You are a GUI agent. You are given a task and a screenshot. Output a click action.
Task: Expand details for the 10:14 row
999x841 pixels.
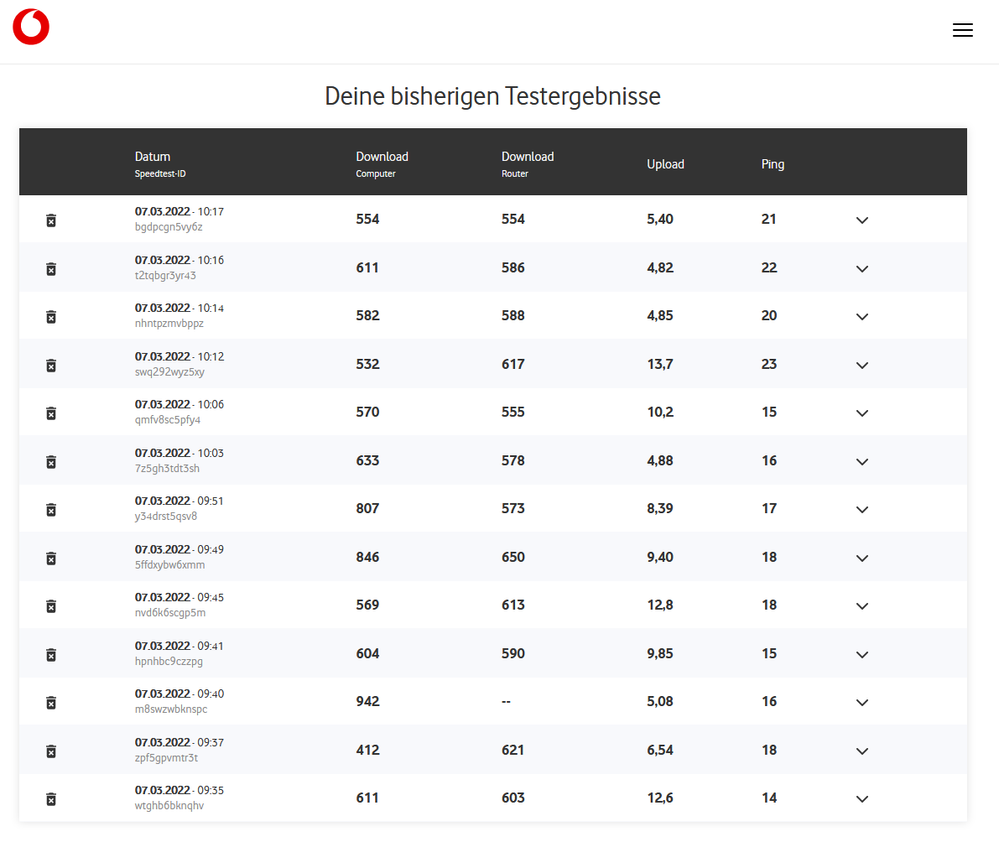click(x=862, y=317)
